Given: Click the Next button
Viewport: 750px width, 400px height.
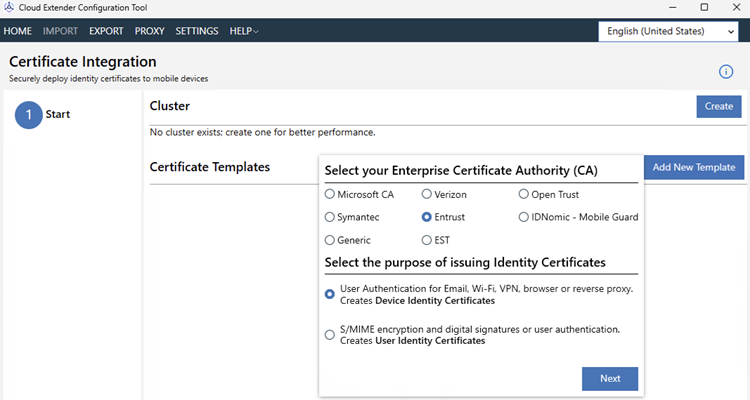Looking at the screenshot, I should [609, 379].
